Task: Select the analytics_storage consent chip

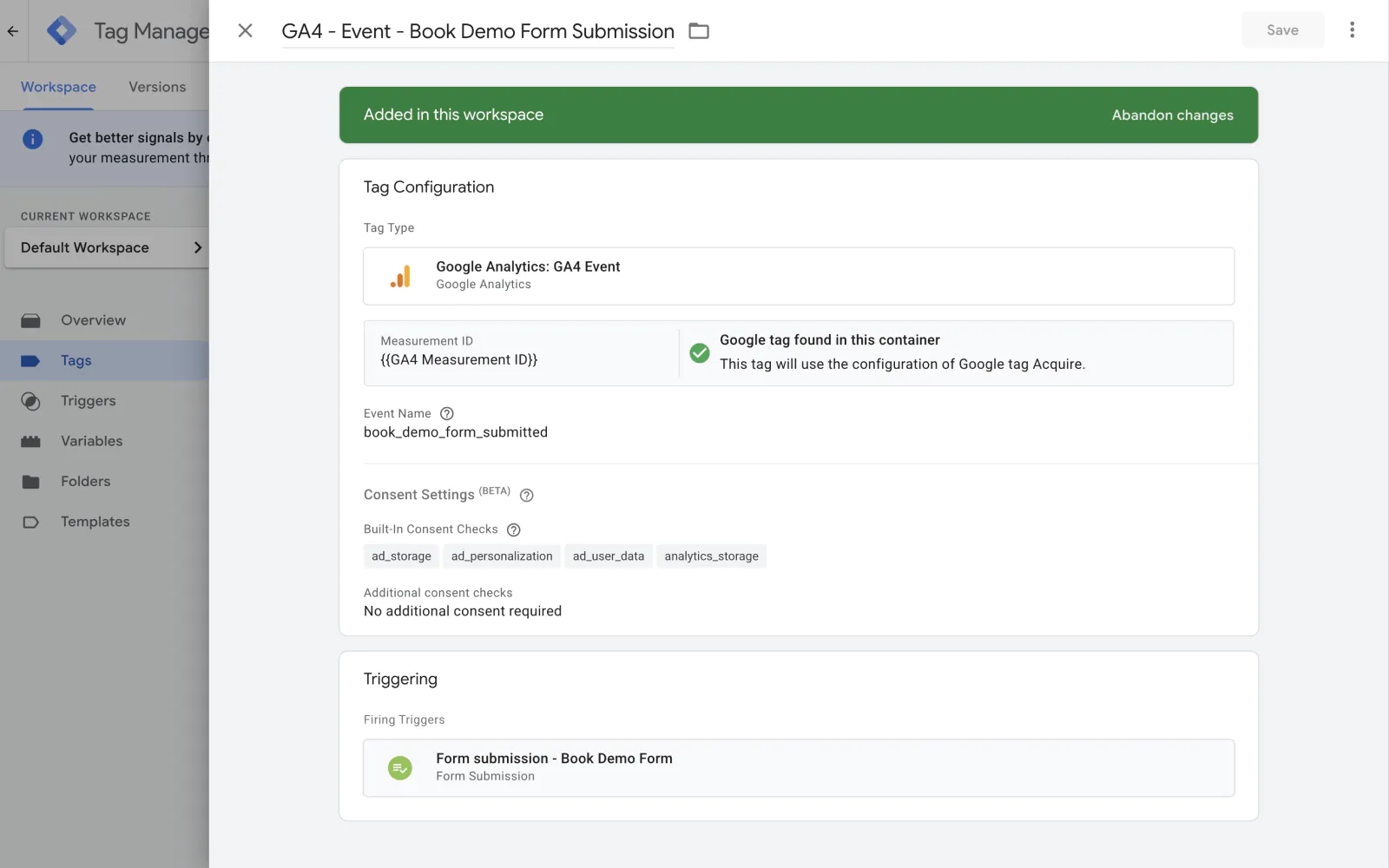Action: pos(711,556)
